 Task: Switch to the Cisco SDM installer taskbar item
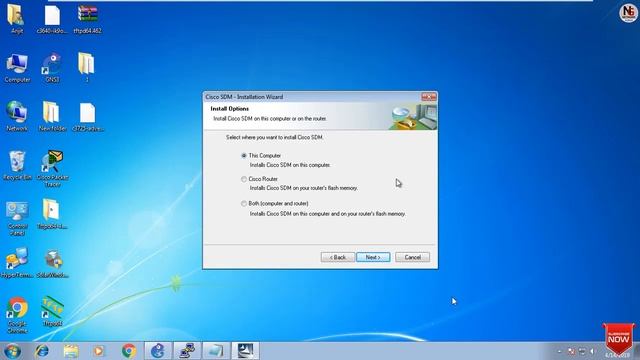tap(245, 351)
